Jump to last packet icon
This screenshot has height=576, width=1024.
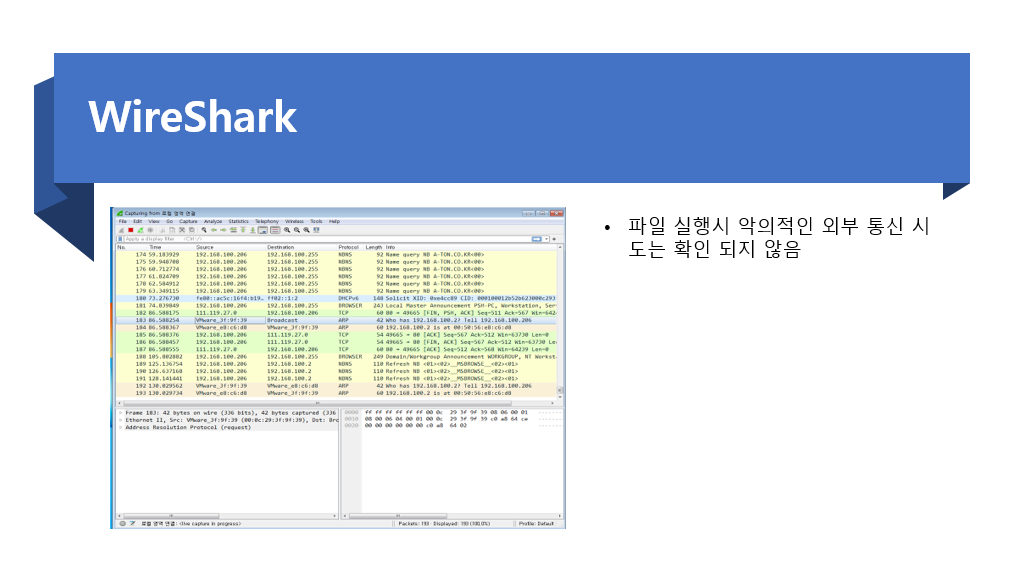pyautogui.click(x=253, y=230)
